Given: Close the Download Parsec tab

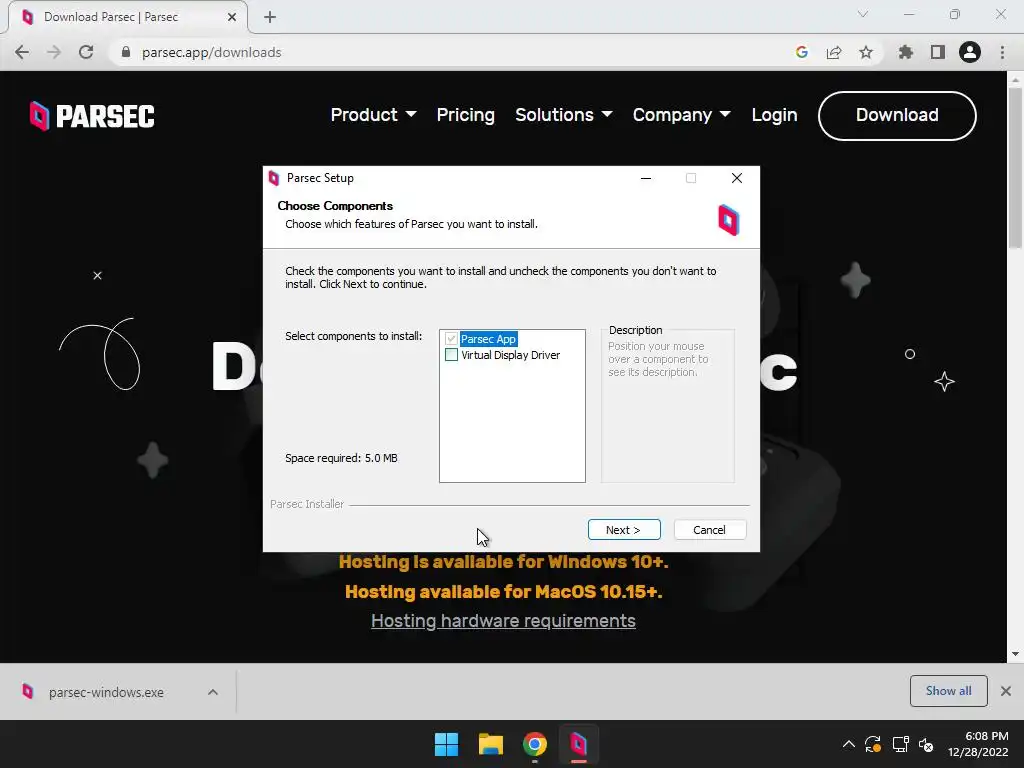Looking at the screenshot, I should tap(232, 17).
